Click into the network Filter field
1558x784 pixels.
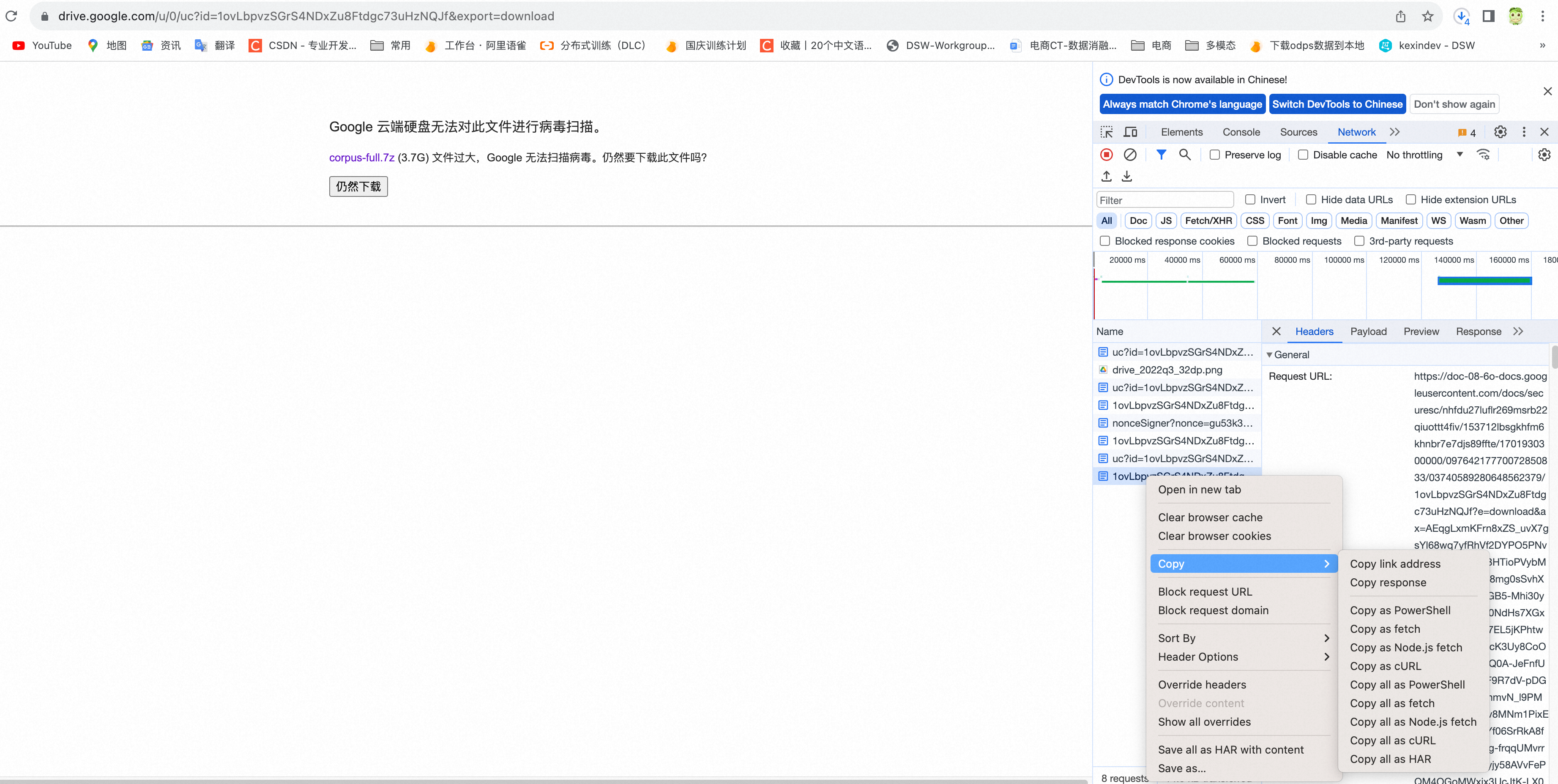[x=1164, y=200]
